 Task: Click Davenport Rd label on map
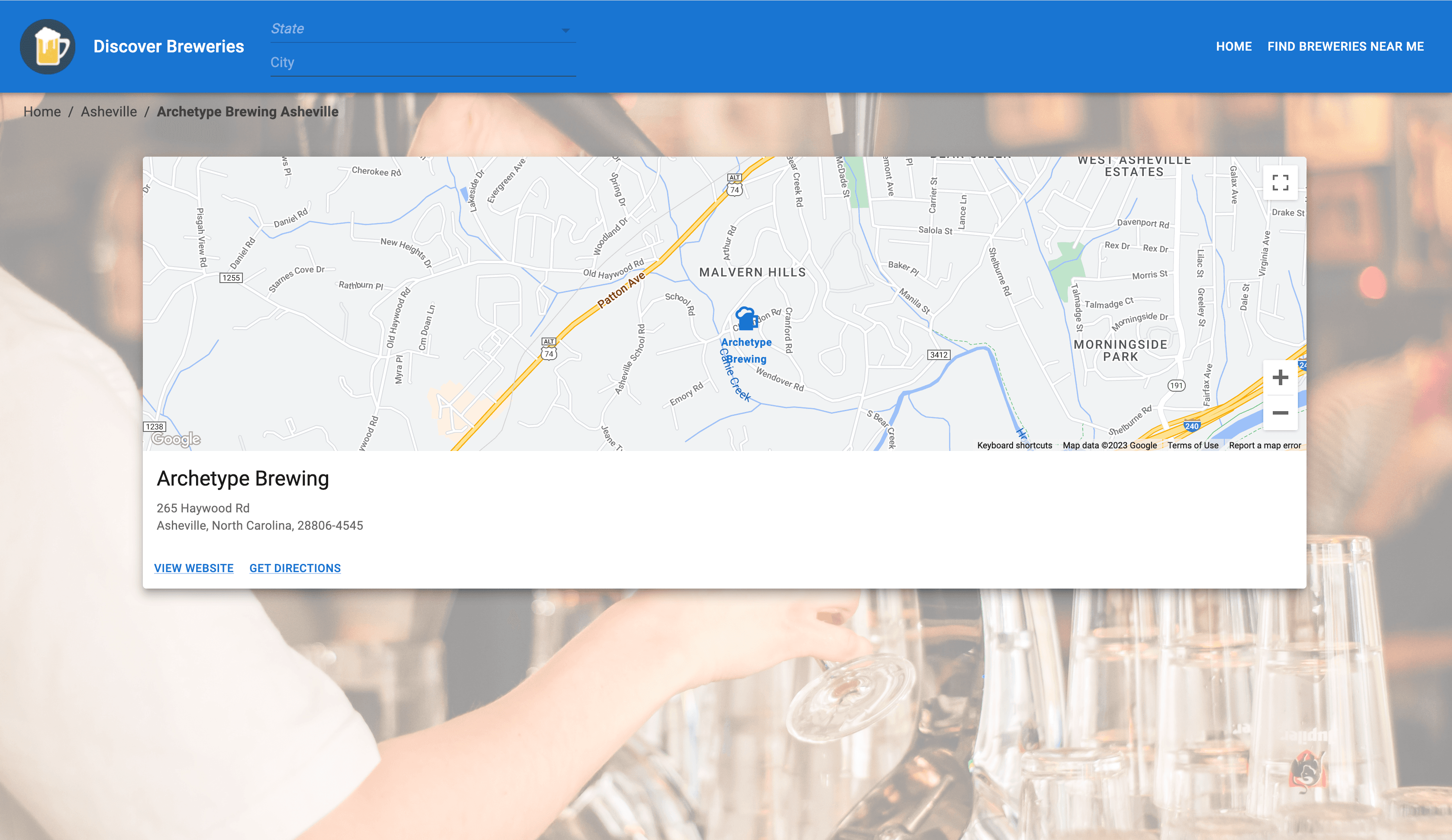pos(1142,224)
